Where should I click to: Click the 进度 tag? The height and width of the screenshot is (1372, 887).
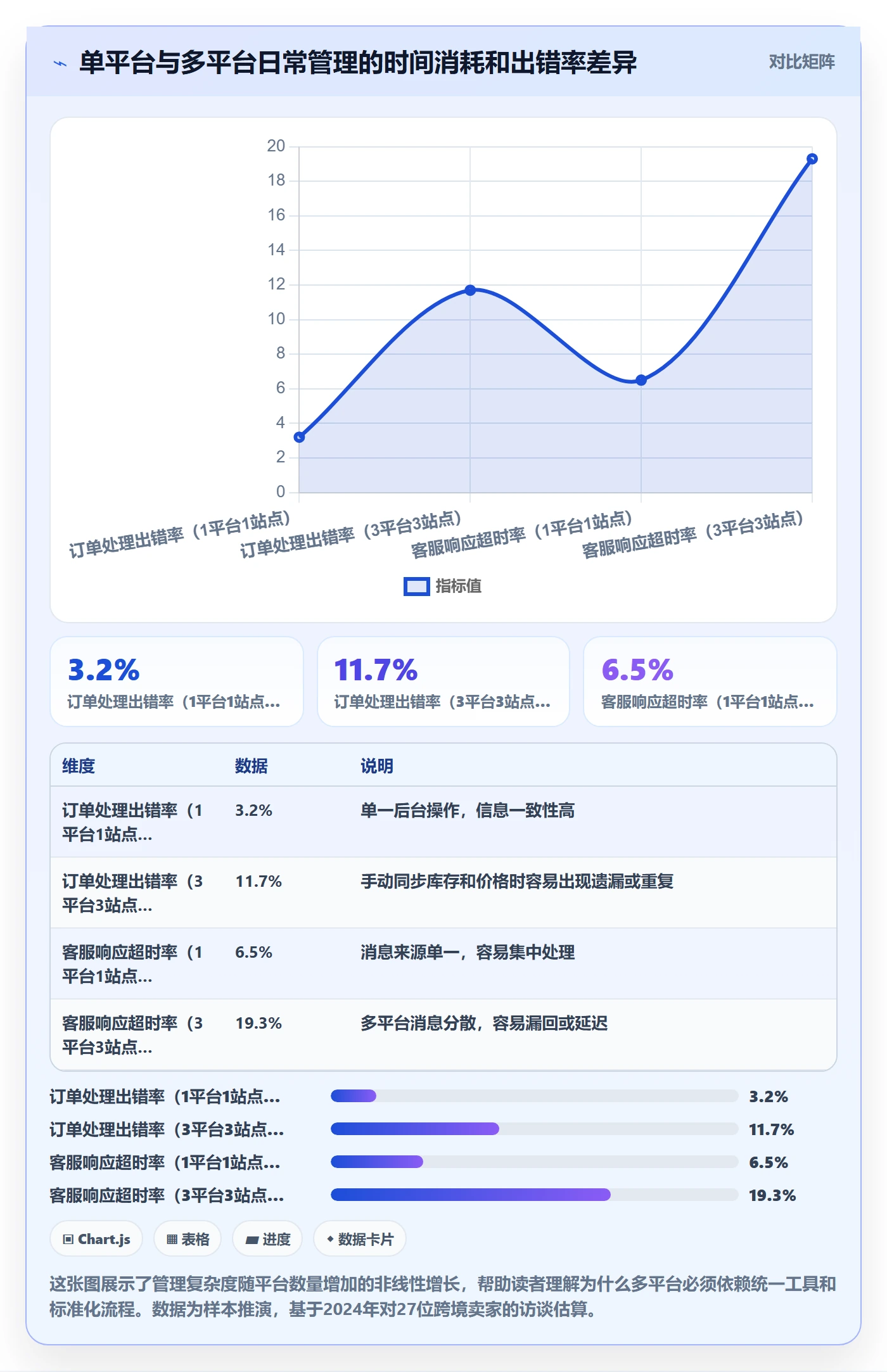click(x=267, y=1239)
